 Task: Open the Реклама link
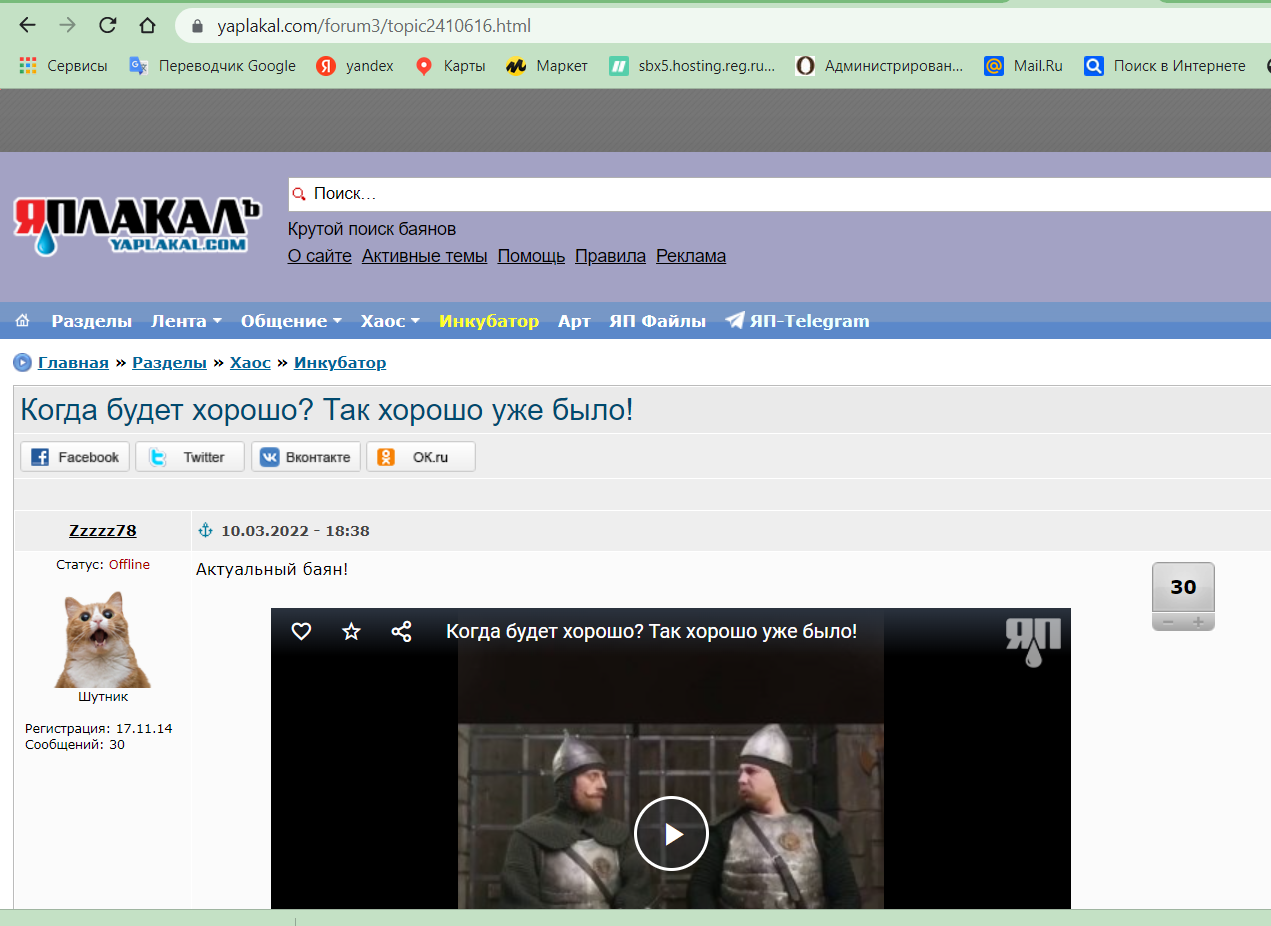coord(691,256)
